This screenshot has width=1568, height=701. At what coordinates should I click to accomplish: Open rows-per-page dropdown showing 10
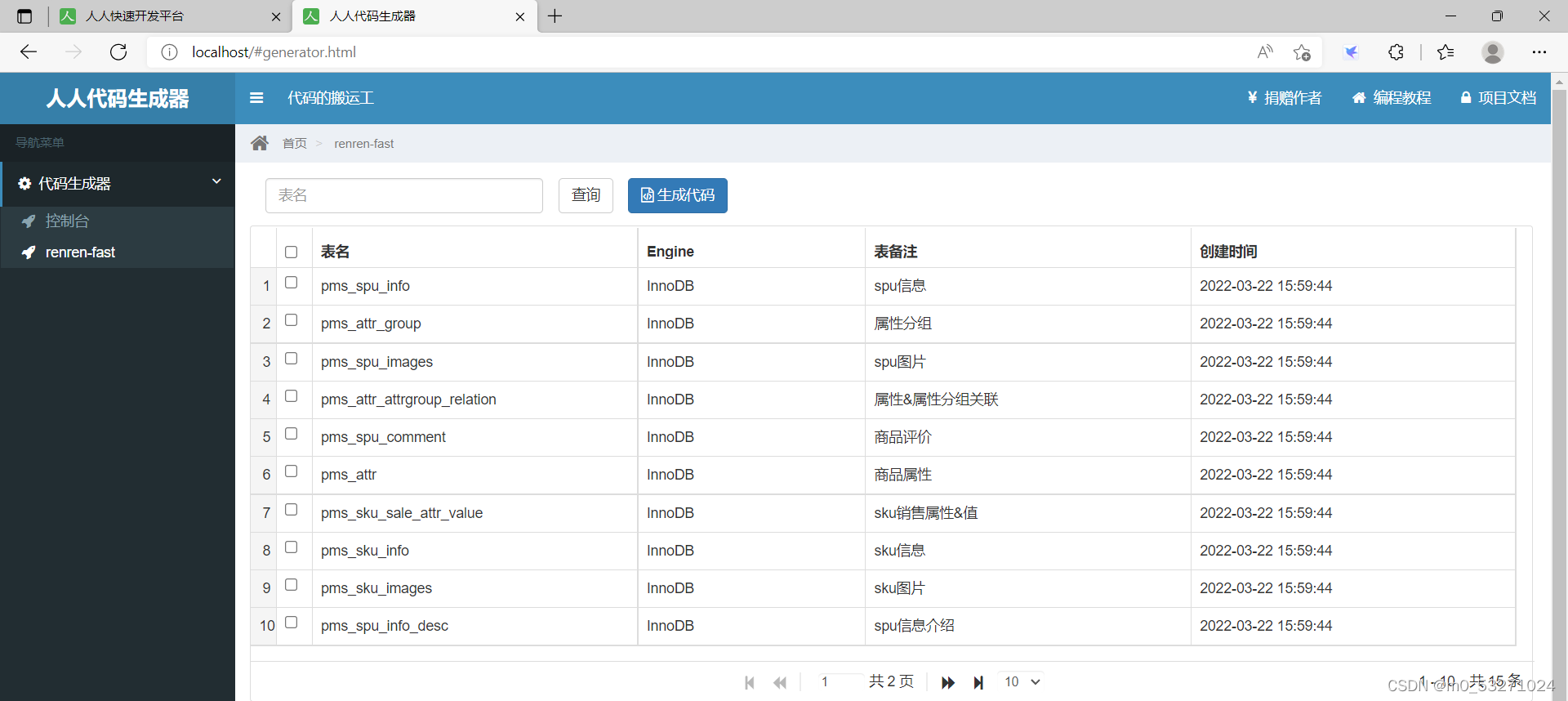[x=1022, y=682]
